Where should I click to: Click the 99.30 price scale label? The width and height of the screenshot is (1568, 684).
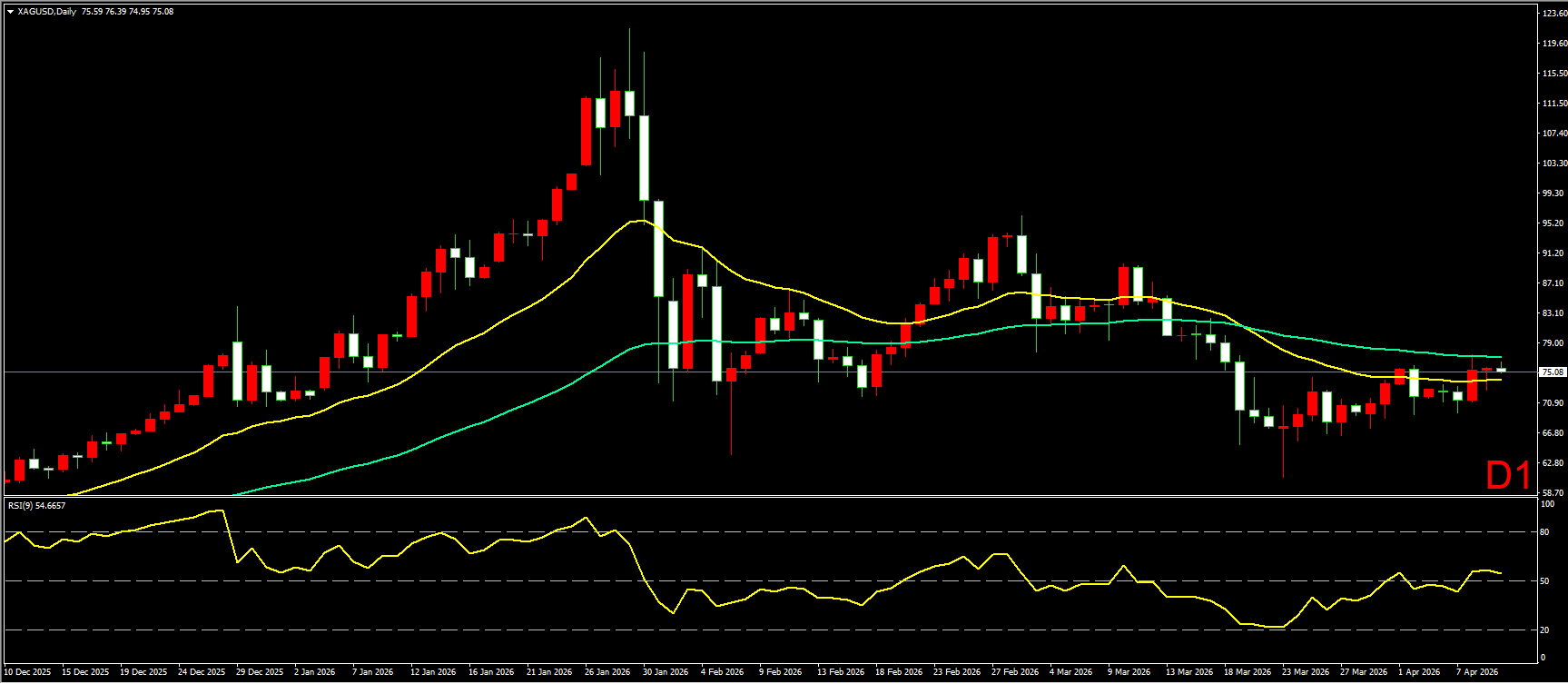tap(1553, 193)
